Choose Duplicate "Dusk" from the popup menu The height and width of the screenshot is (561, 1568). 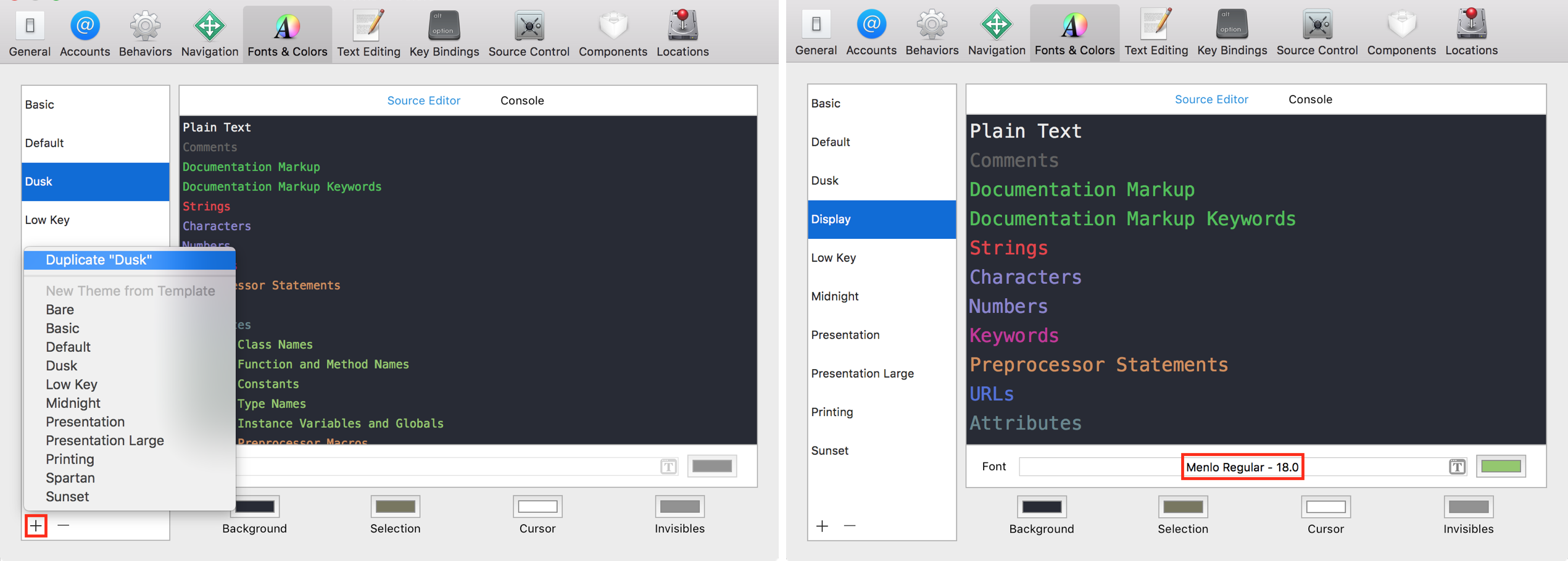click(x=99, y=260)
